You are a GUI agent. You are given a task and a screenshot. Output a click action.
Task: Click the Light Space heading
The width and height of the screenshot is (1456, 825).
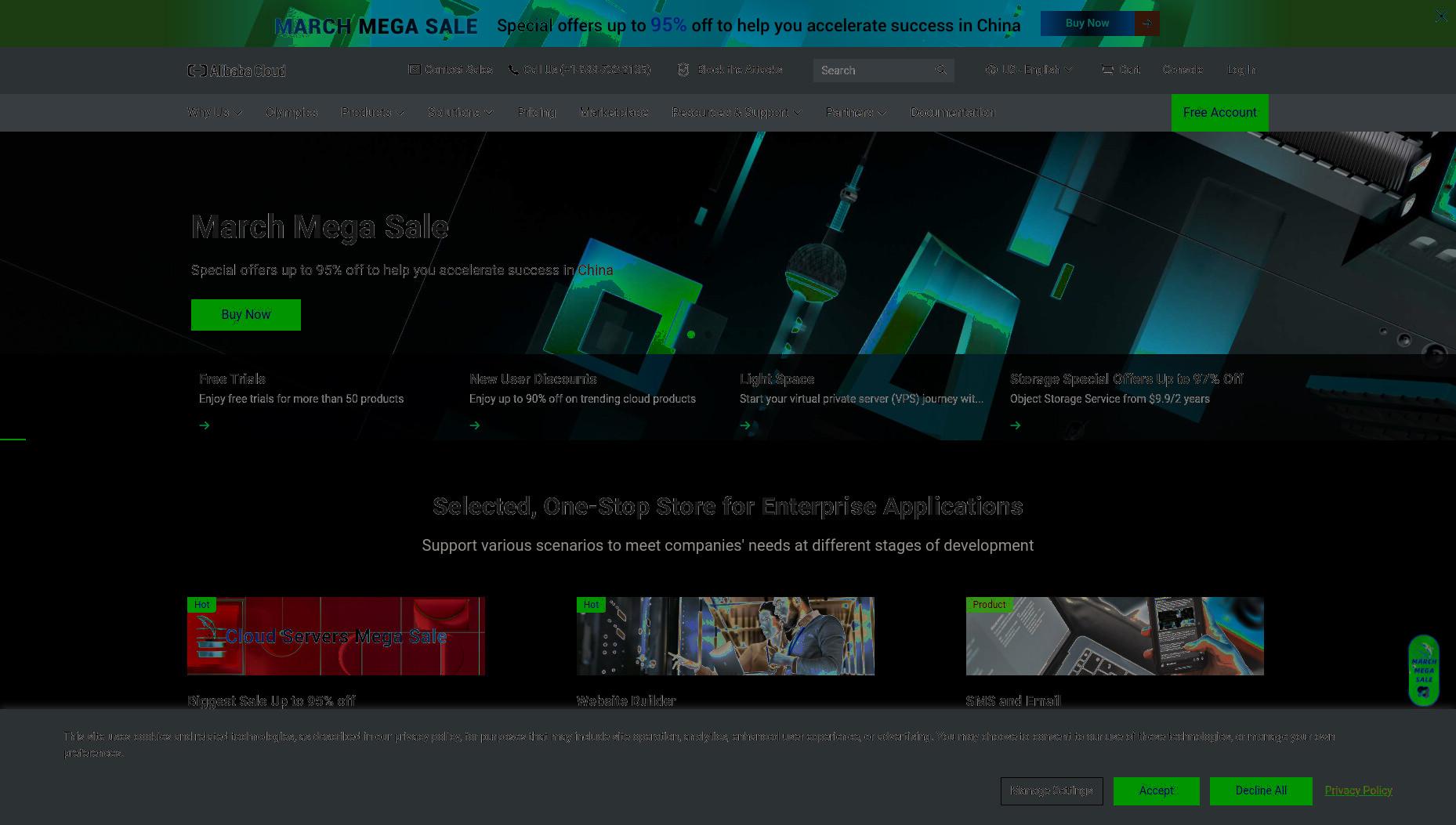click(777, 379)
